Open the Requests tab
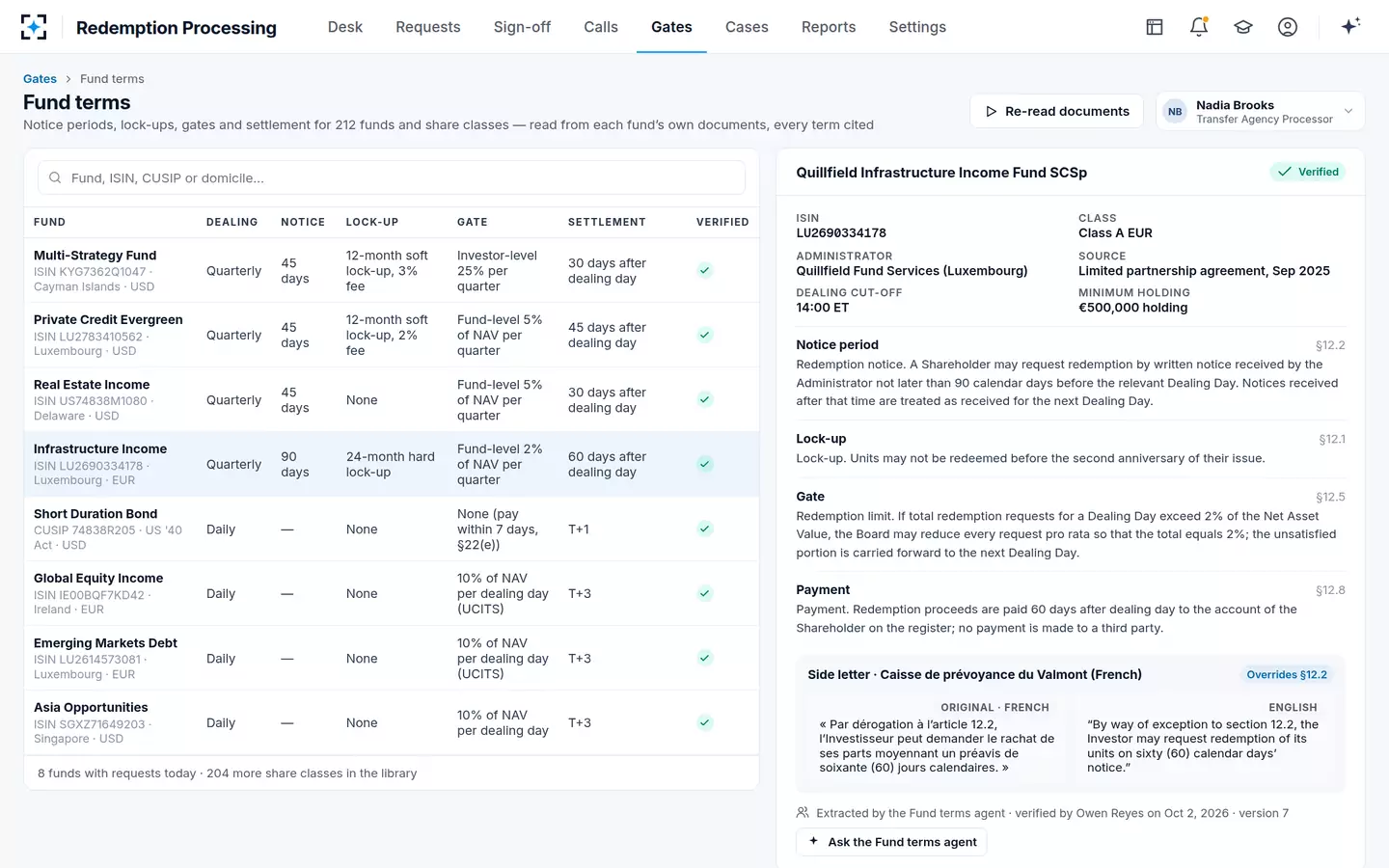 428,27
